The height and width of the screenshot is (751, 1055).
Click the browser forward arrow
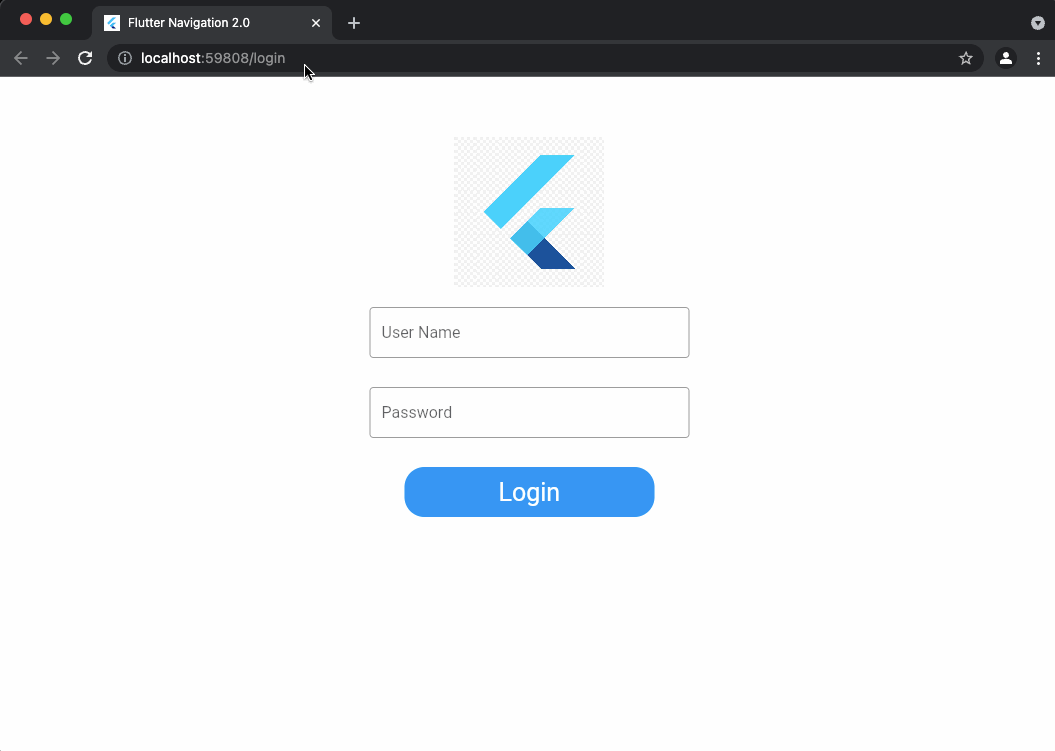(53, 59)
